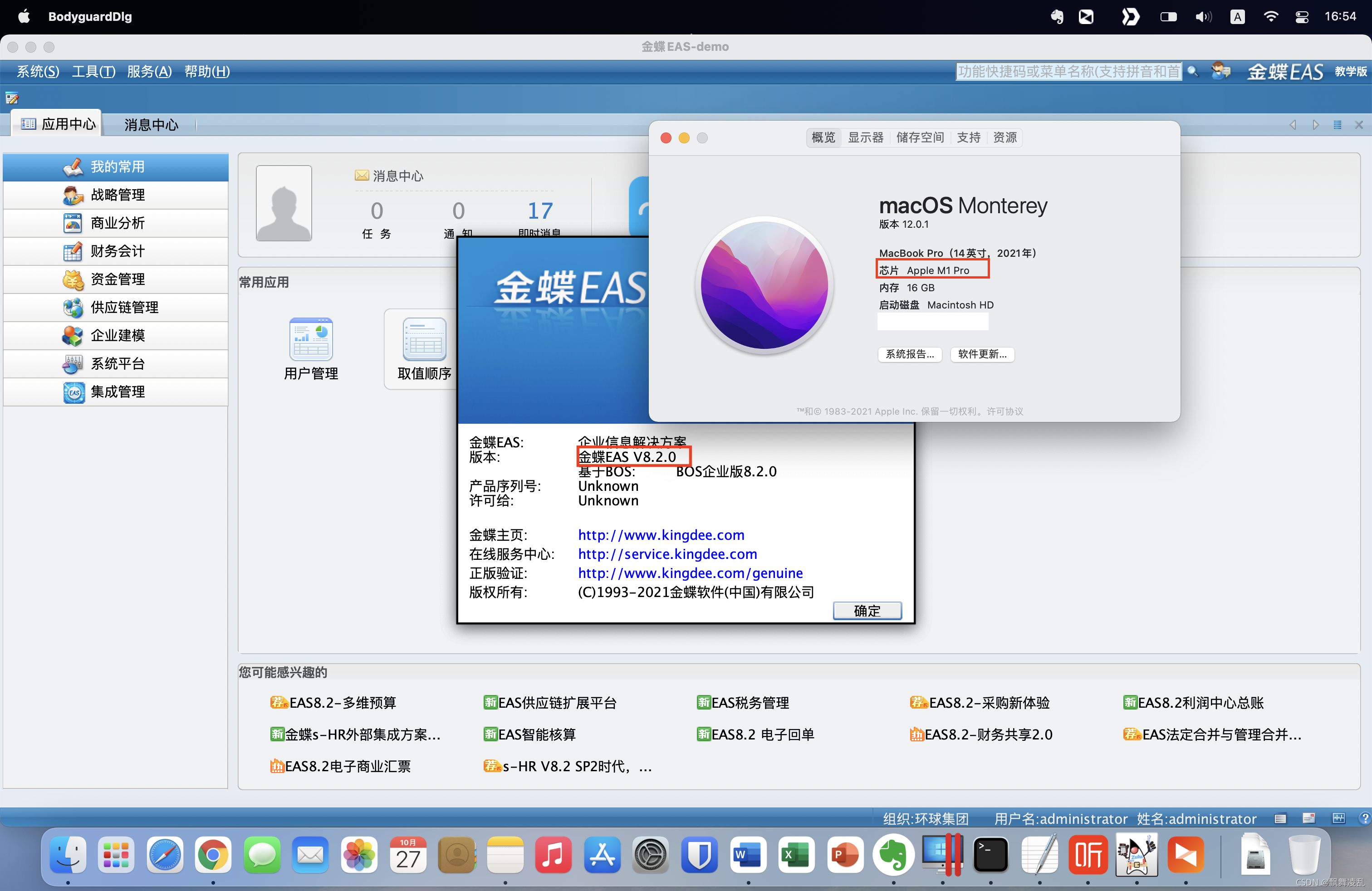Close current tab with the X icon
The image size is (1372, 891).
(x=1359, y=124)
